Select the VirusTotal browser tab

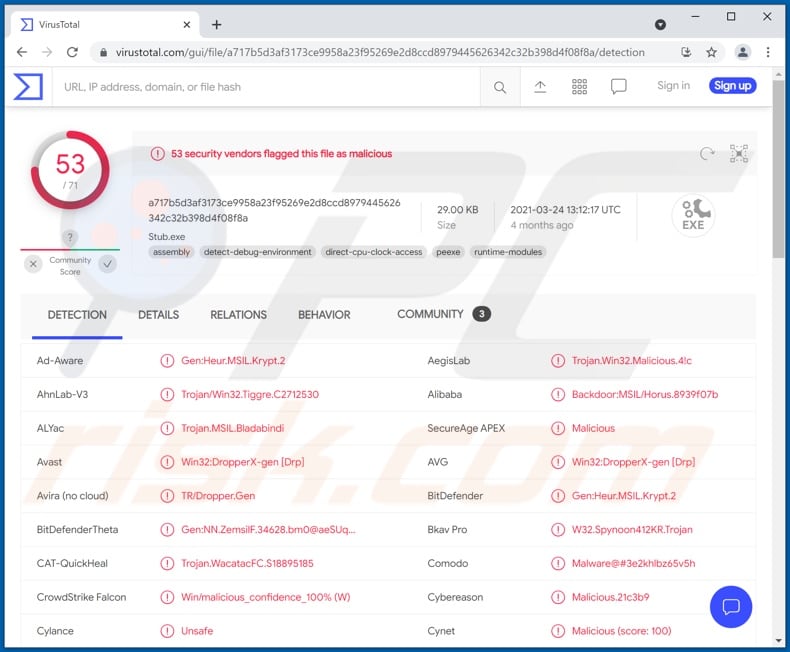point(104,25)
